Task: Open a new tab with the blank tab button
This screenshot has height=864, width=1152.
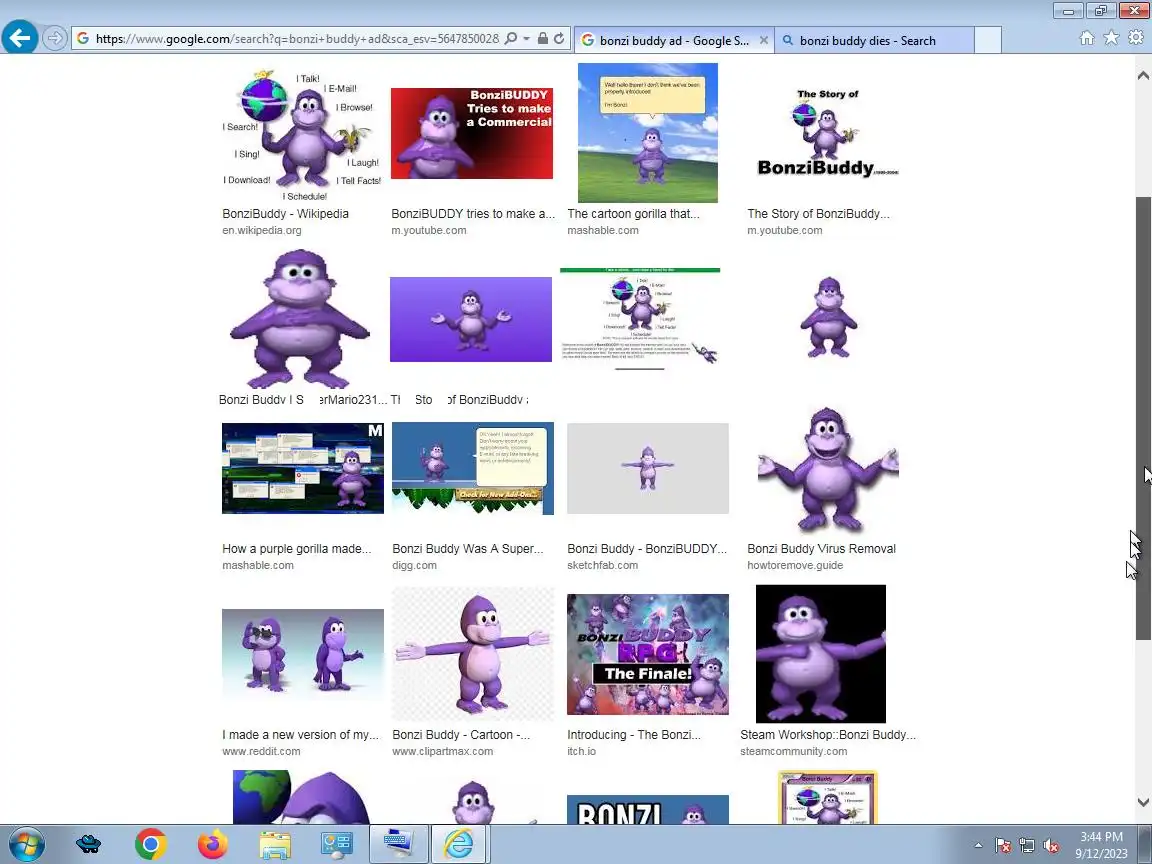Action: pyautogui.click(x=988, y=40)
